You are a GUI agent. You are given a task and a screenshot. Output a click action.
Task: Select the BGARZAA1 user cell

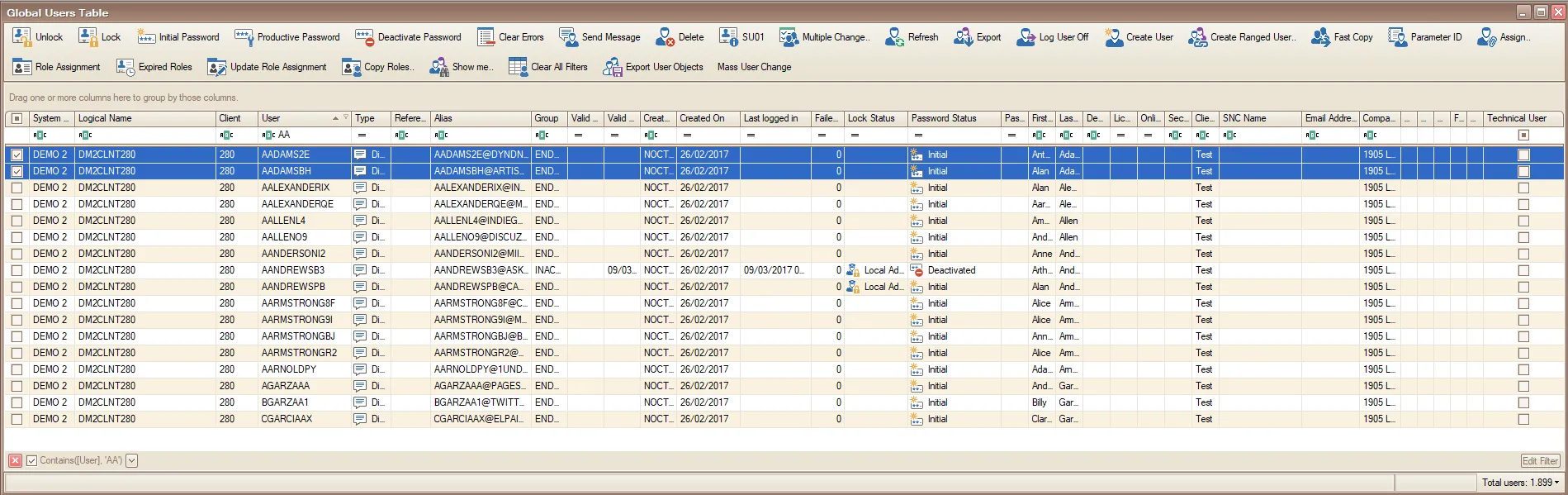click(303, 402)
